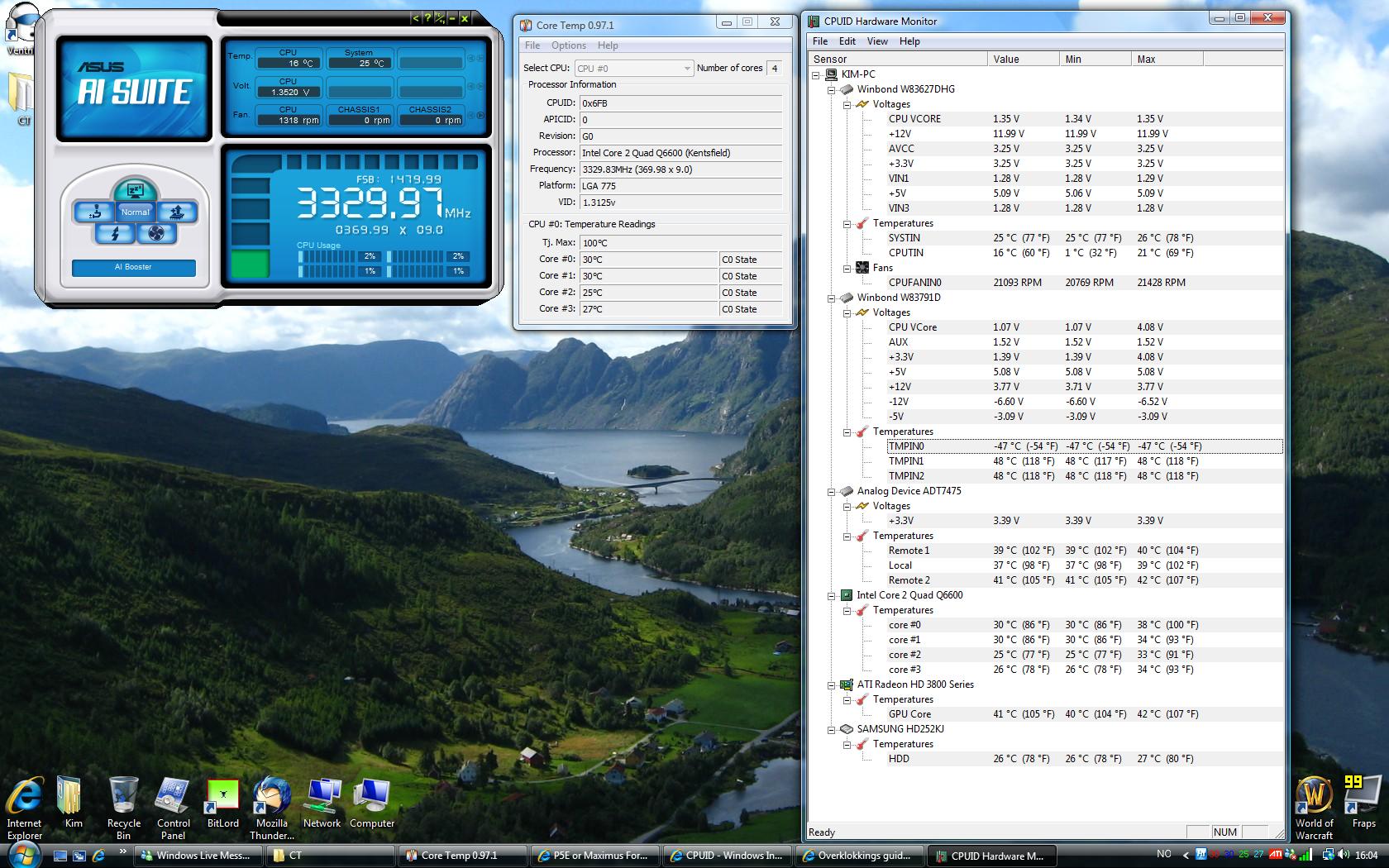The image size is (1389, 868).
Task: Open the Recycle Bin desktop icon
Action: pyautogui.click(x=123, y=808)
